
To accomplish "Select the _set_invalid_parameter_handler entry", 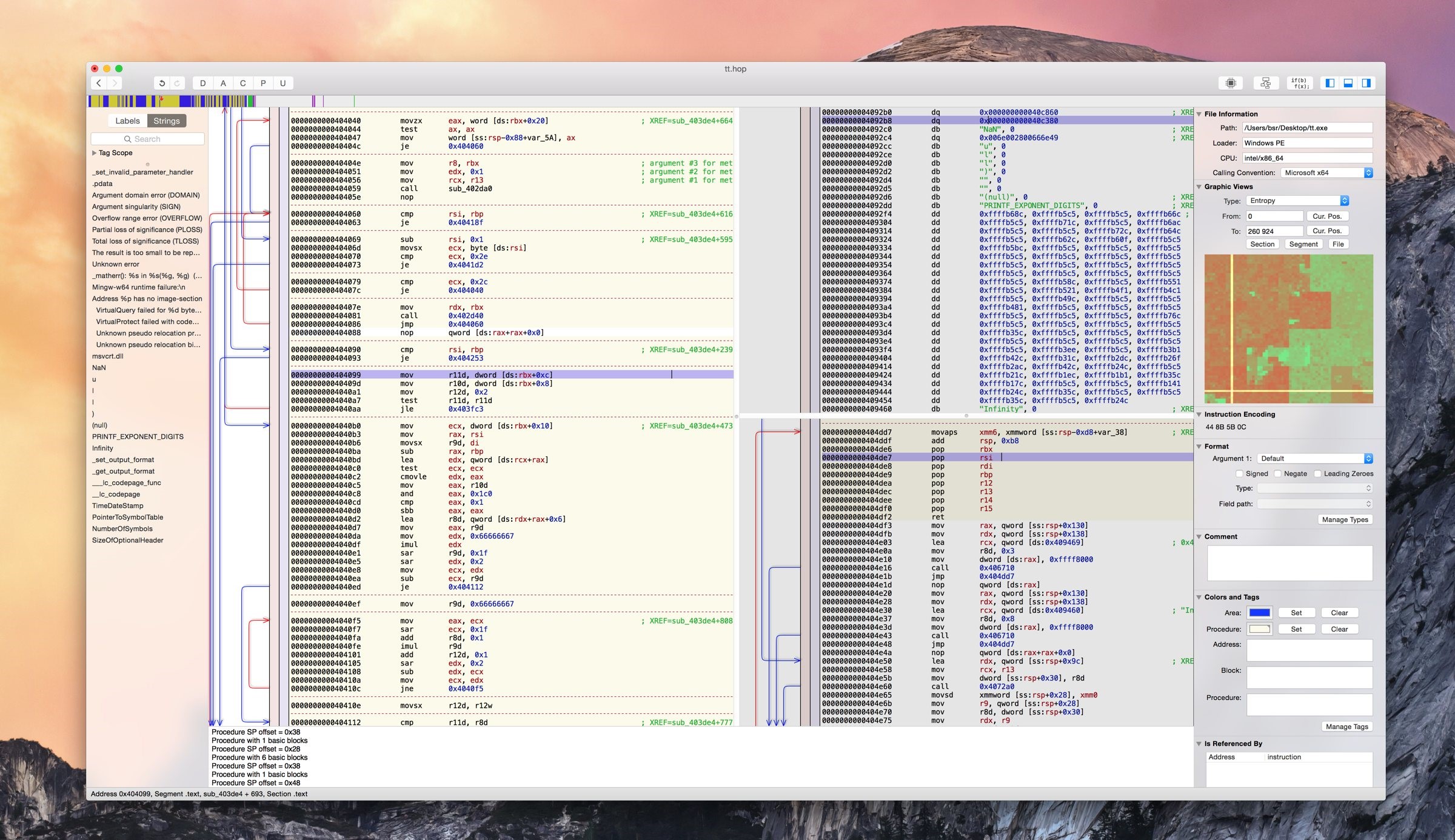I will coord(142,172).
